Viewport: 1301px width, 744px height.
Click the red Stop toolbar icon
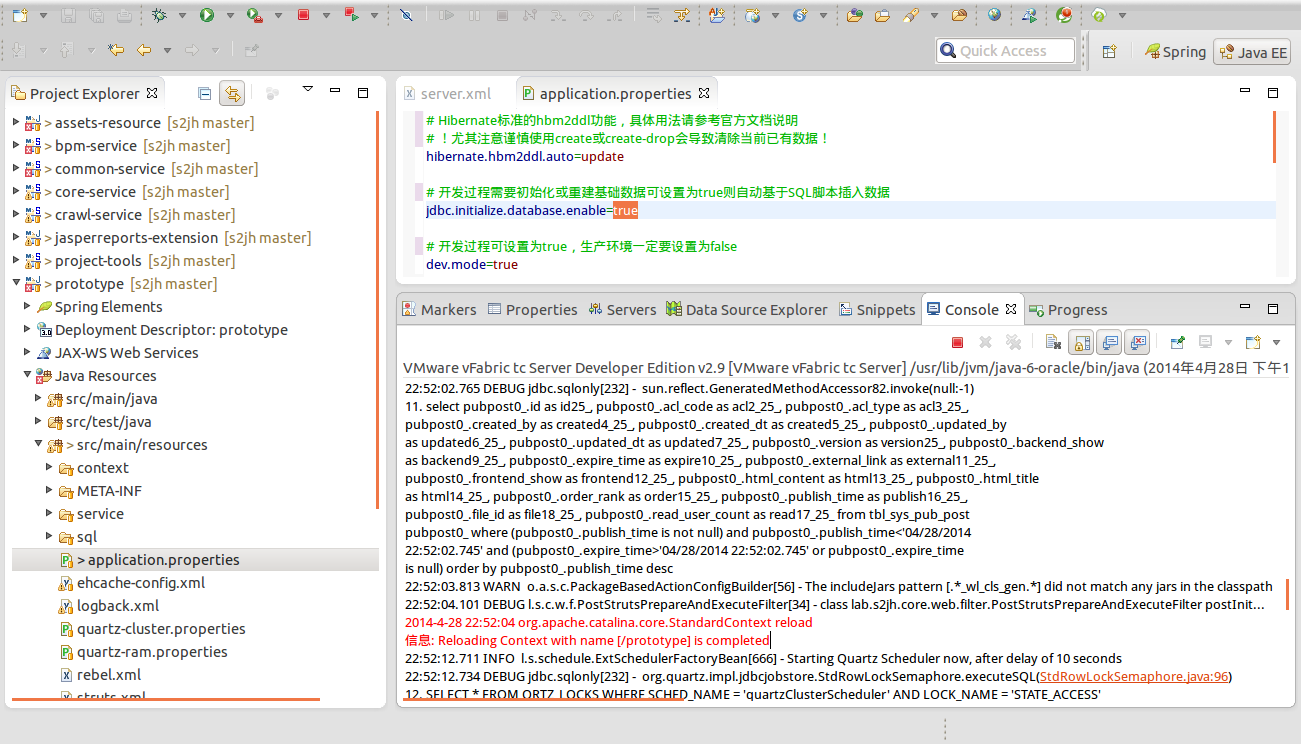pyautogui.click(x=303, y=15)
